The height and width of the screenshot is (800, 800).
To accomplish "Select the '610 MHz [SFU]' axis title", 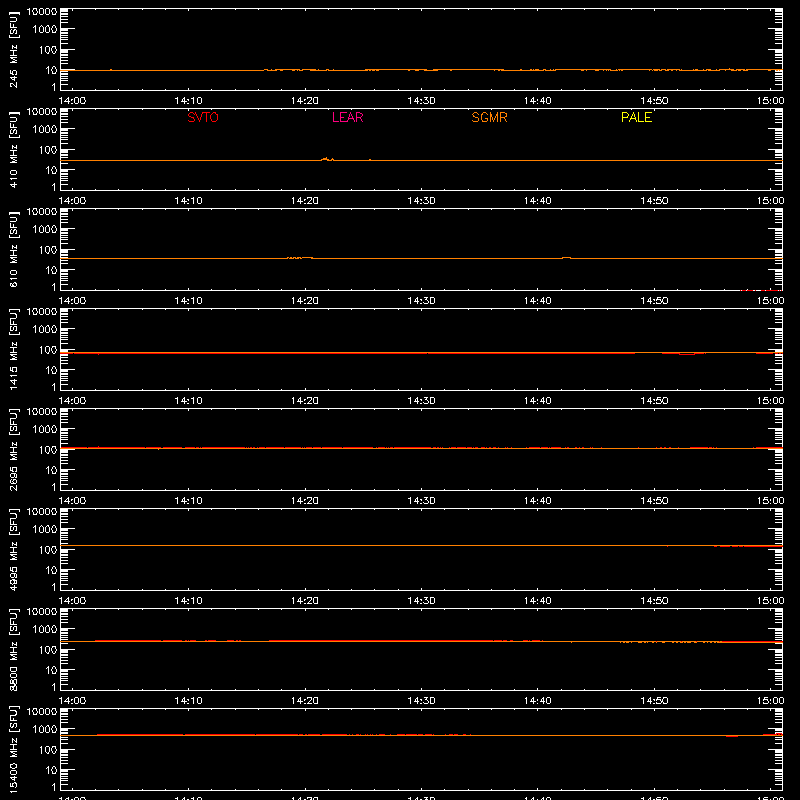I will coord(13,249).
